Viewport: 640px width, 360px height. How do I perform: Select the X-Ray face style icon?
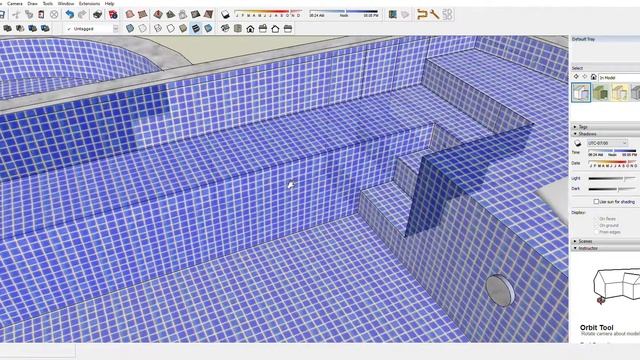[130, 28]
